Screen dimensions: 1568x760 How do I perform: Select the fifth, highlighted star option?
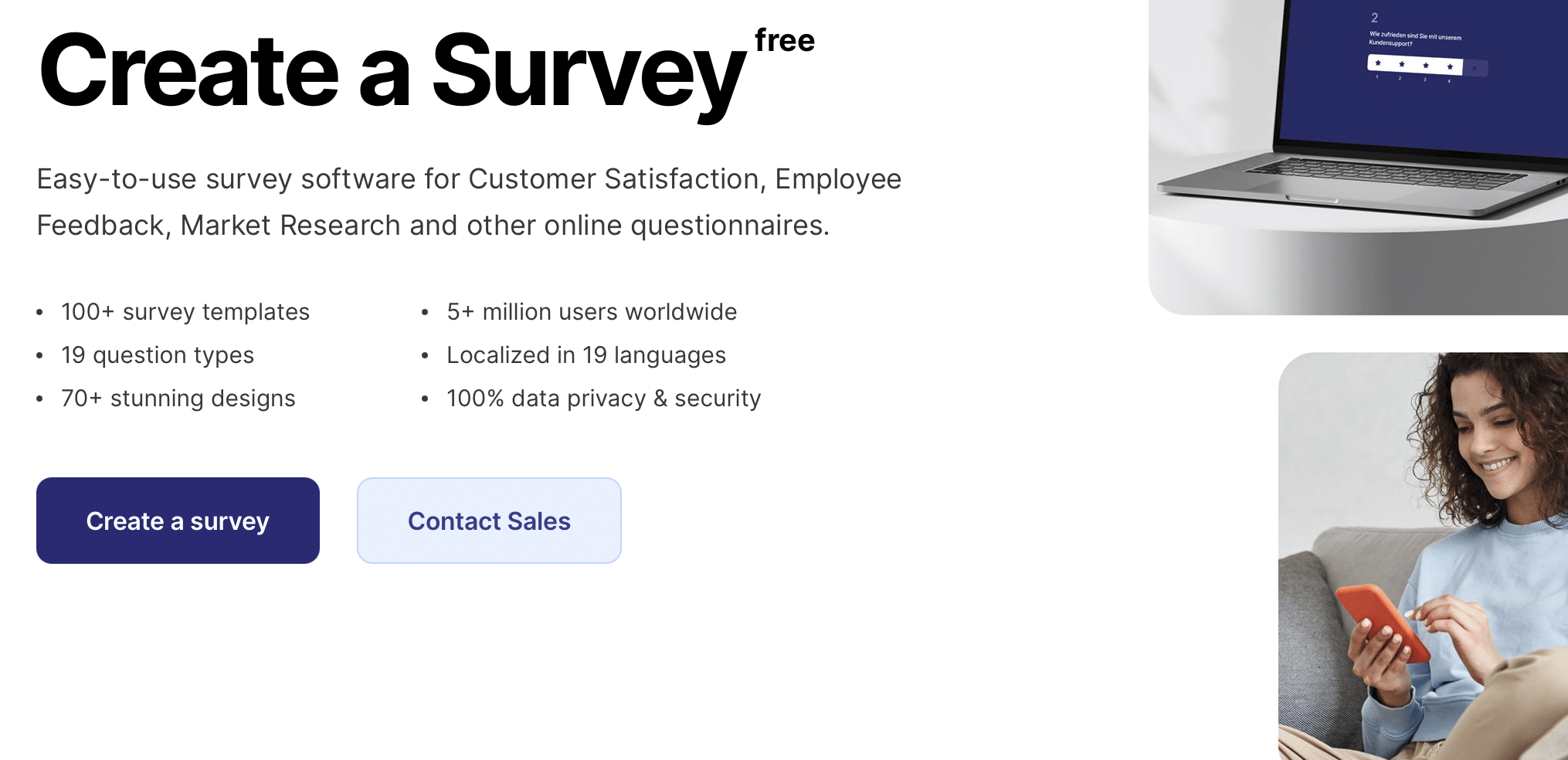1475,69
